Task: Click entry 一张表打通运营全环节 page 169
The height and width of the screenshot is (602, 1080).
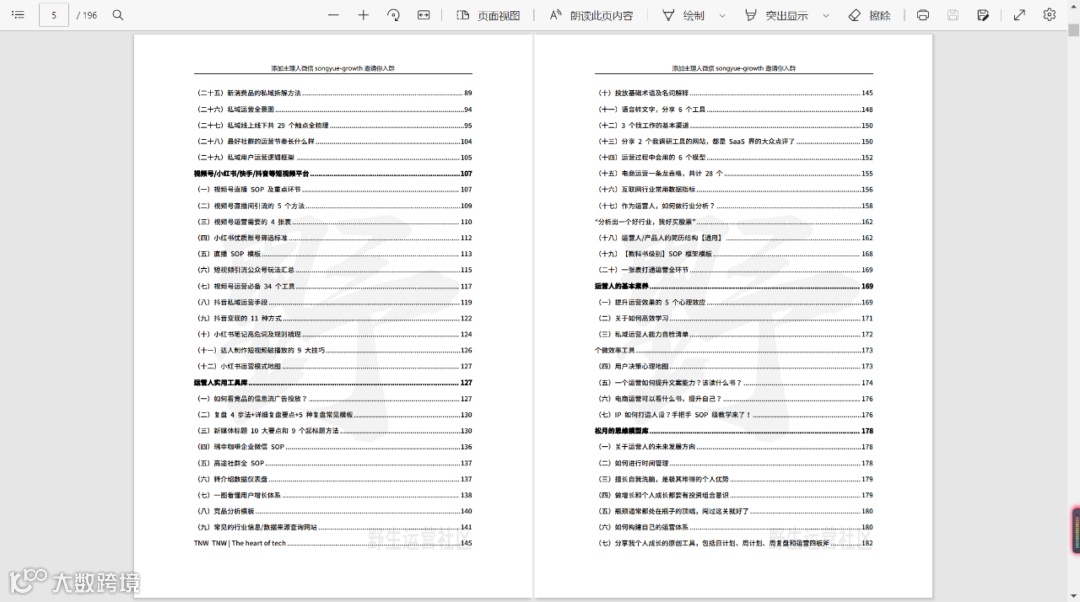Action: (x=735, y=270)
